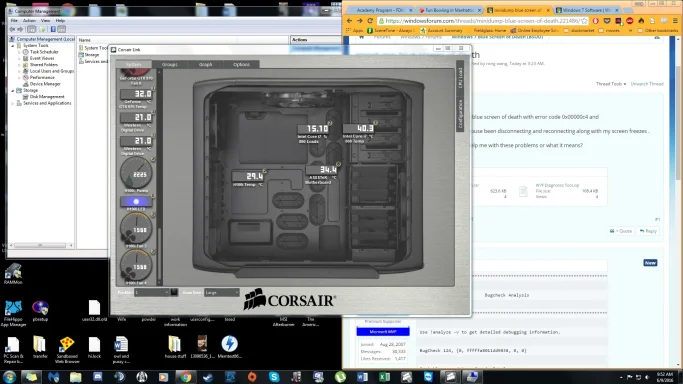The width and height of the screenshot is (683, 384).
Task: Click the Pocket extension icon in Chrome
Action: (607, 21)
